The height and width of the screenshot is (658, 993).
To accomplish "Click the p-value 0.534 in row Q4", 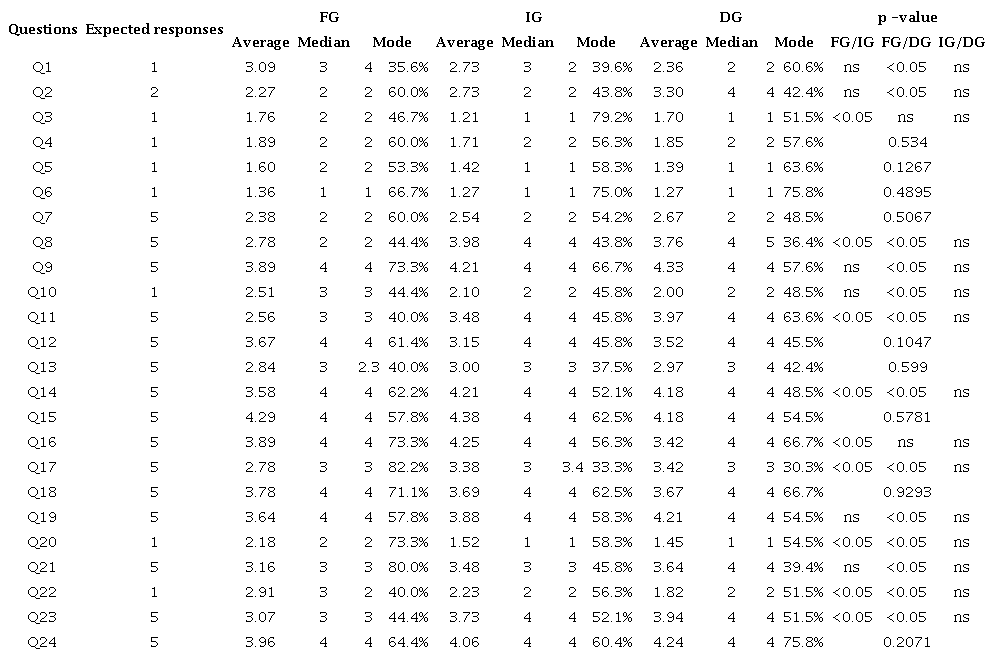I will (x=907, y=142).
